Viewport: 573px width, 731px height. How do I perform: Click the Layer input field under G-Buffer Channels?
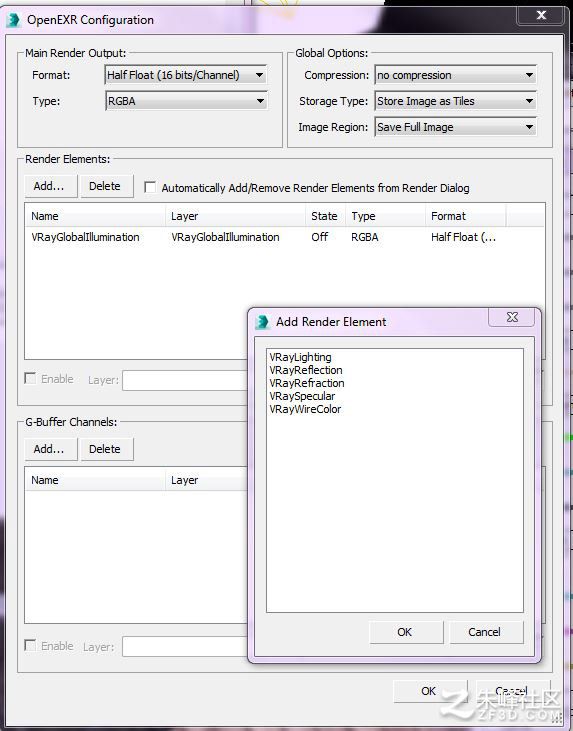tap(185, 647)
